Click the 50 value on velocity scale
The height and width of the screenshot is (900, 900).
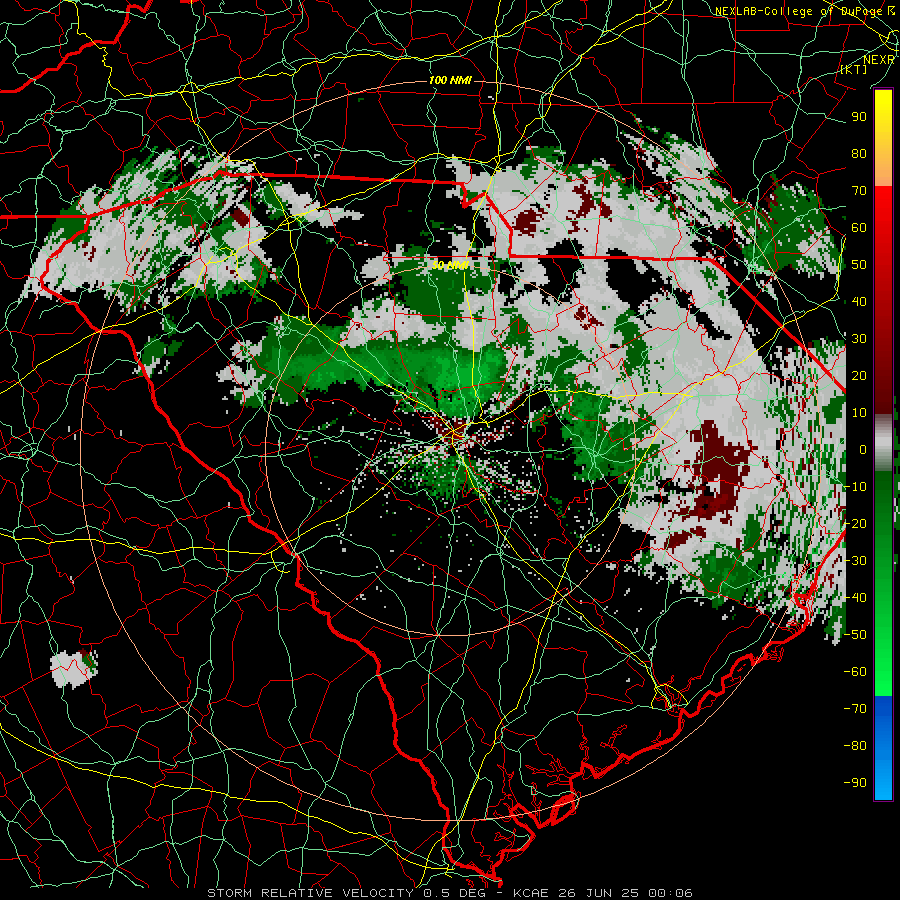point(859,265)
